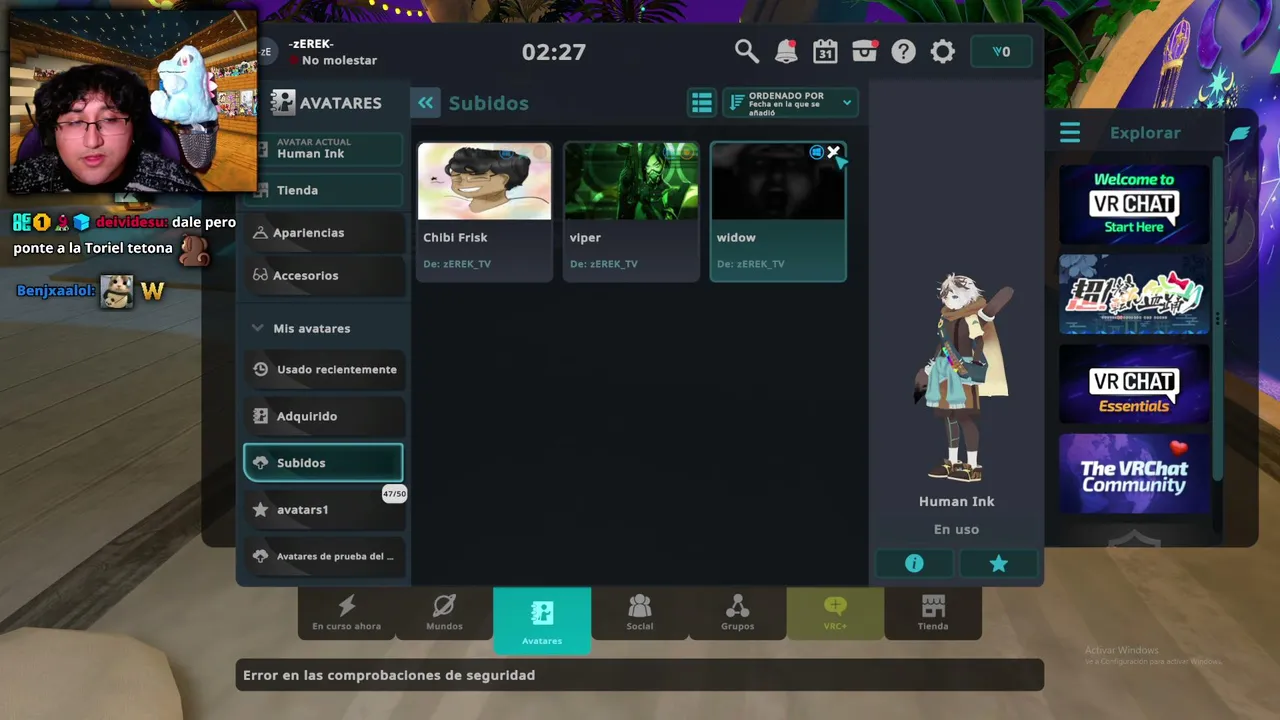The width and height of the screenshot is (1280, 720).
Task: Click Benjxaalol username in stream chat
Action: tap(56, 291)
